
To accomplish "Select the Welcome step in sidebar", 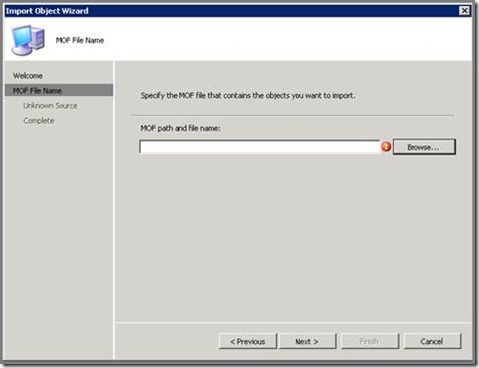I will pyautogui.click(x=28, y=76).
